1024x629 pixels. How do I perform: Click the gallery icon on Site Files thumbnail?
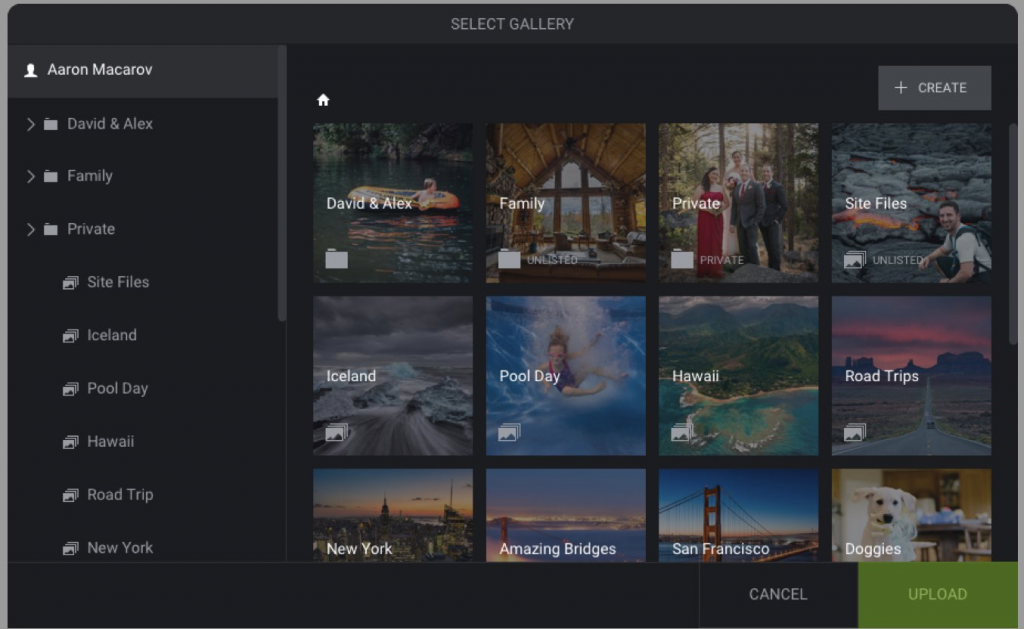click(854, 260)
